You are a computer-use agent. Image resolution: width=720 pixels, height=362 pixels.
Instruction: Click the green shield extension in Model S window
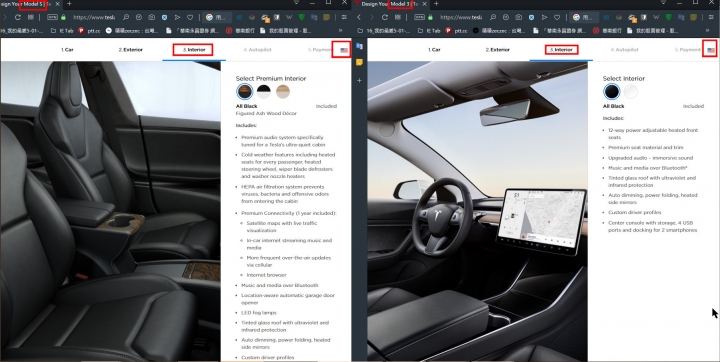coord(301,17)
